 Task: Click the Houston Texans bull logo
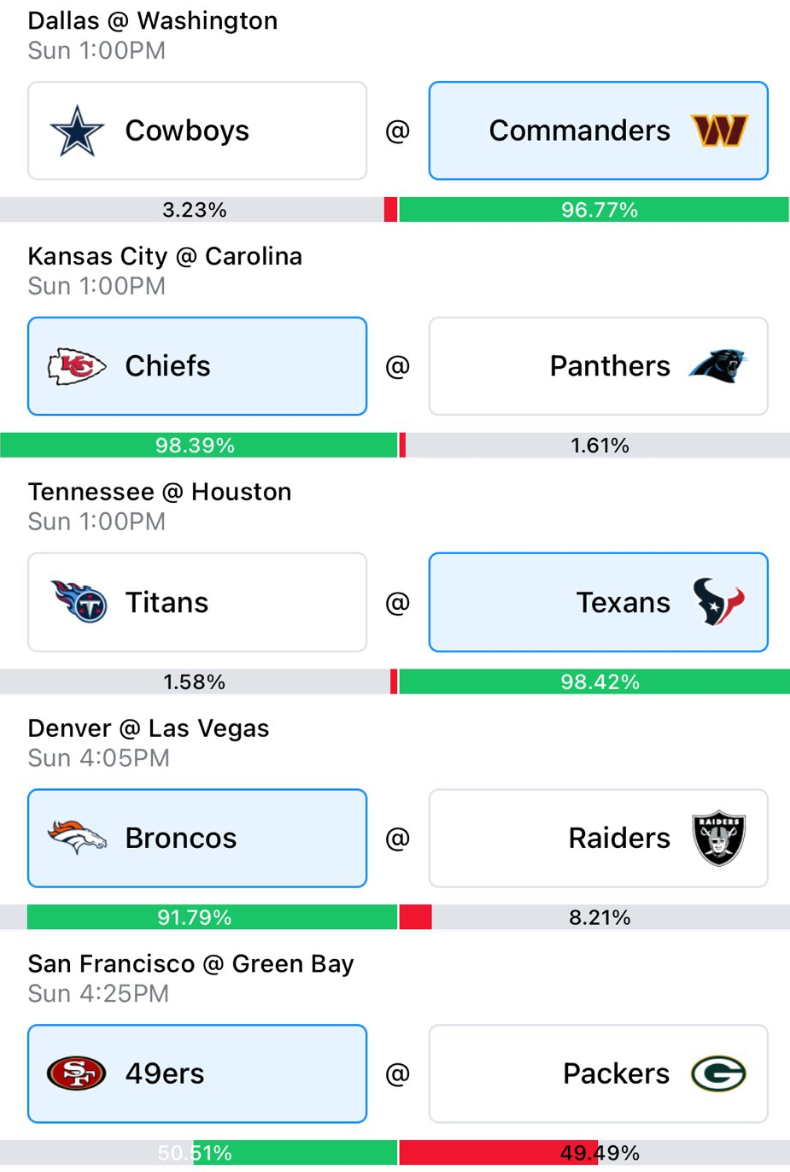click(x=719, y=602)
